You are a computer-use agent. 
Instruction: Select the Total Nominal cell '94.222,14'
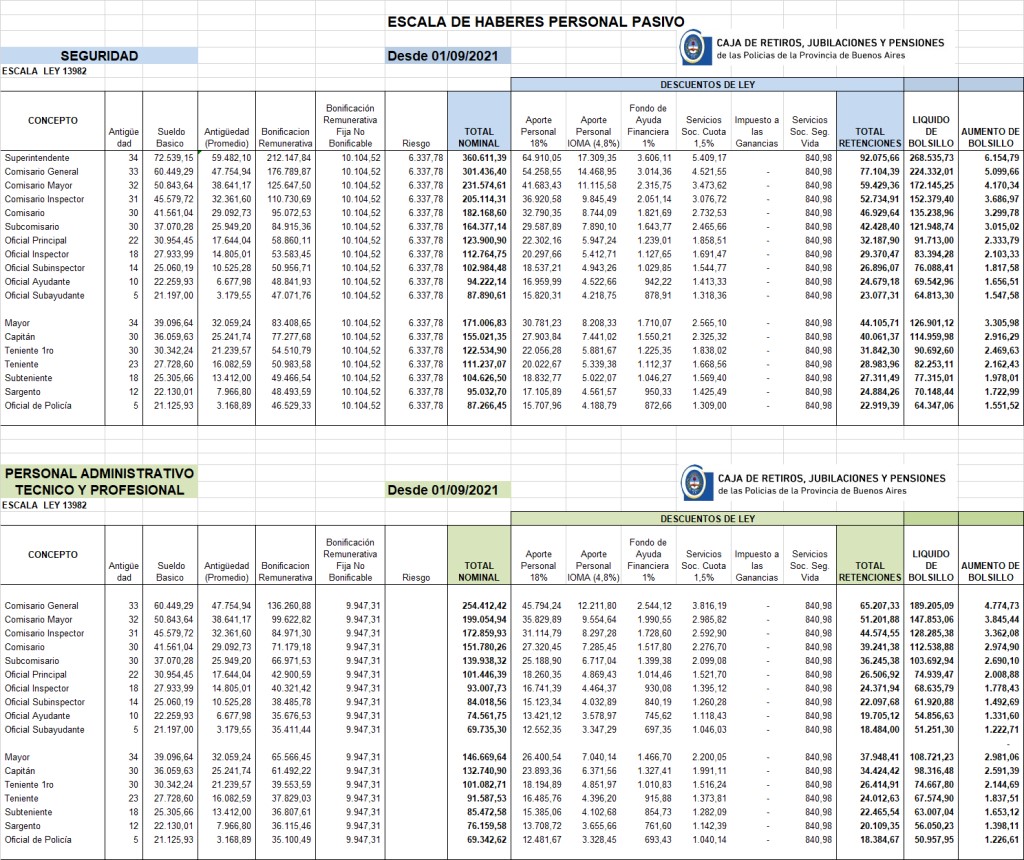pos(487,281)
